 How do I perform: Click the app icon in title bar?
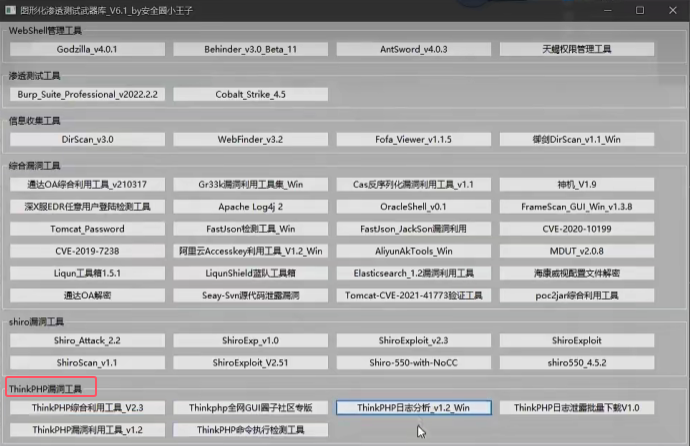click(11, 10)
